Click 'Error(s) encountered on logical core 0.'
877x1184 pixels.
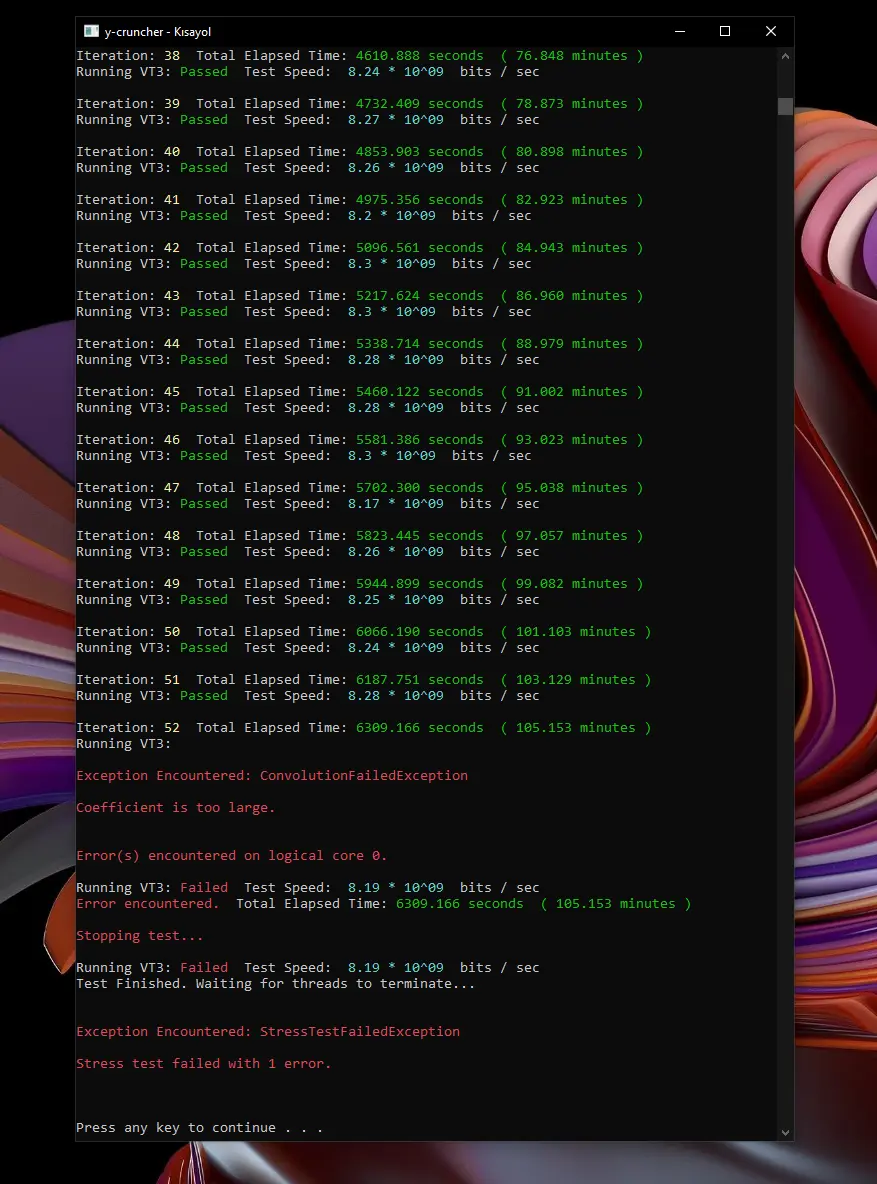pyautogui.click(x=232, y=856)
